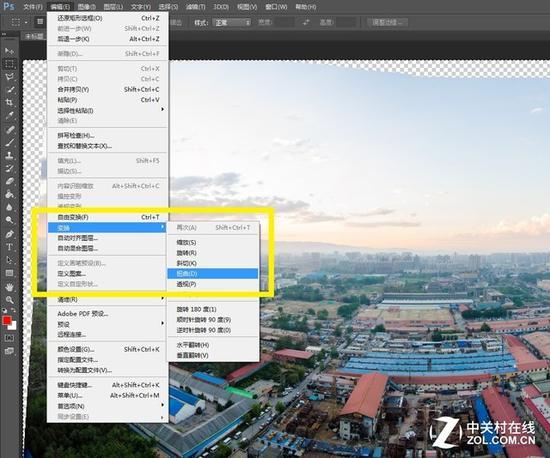
Task: Select the Eyedropper tool
Action: [9, 115]
